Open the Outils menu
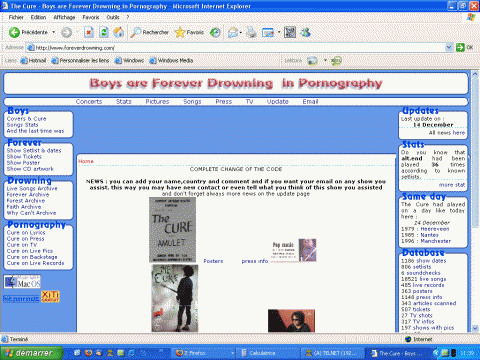 click(x=113, y=17)
